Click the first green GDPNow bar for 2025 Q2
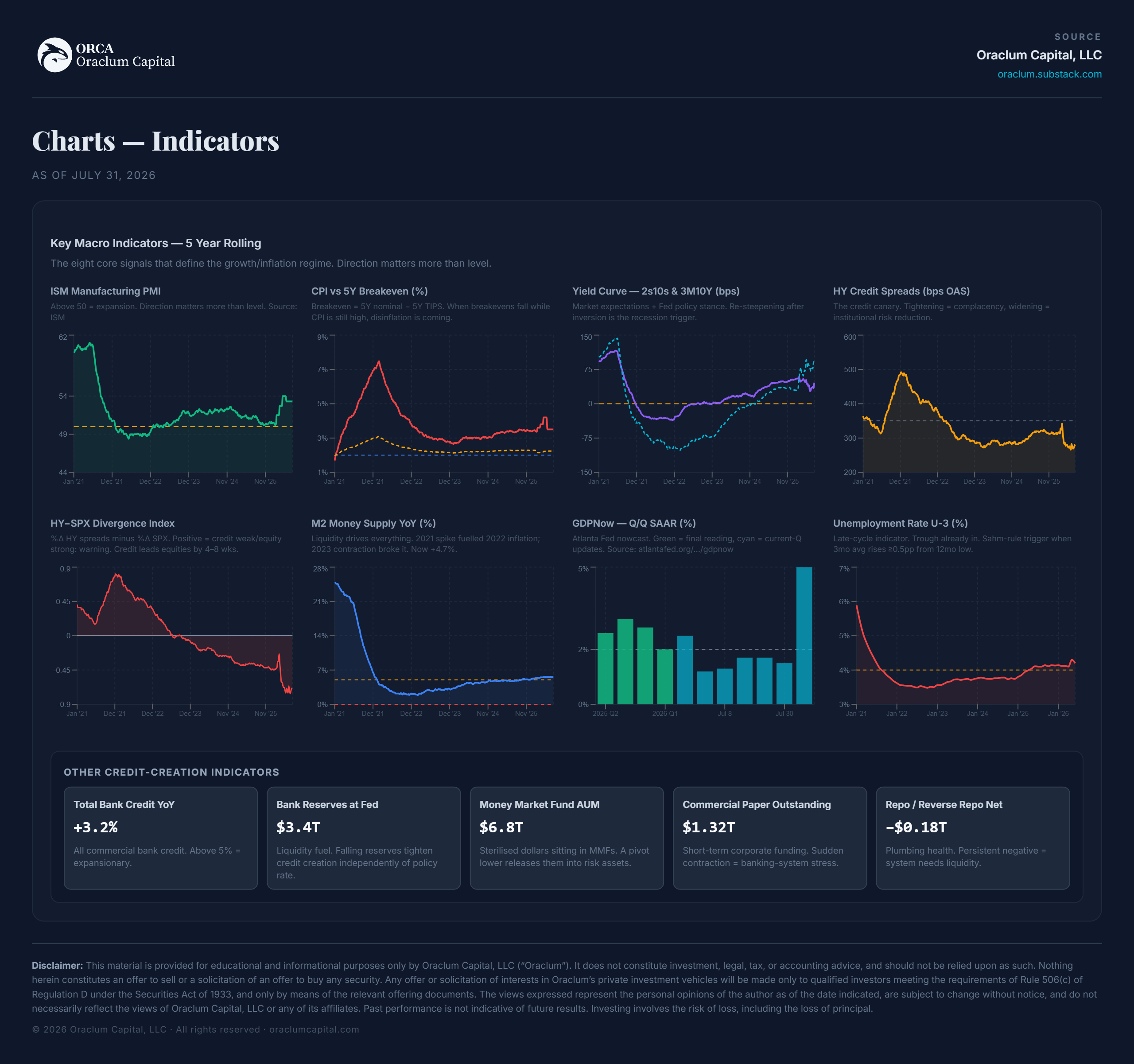 click(605, 668)
